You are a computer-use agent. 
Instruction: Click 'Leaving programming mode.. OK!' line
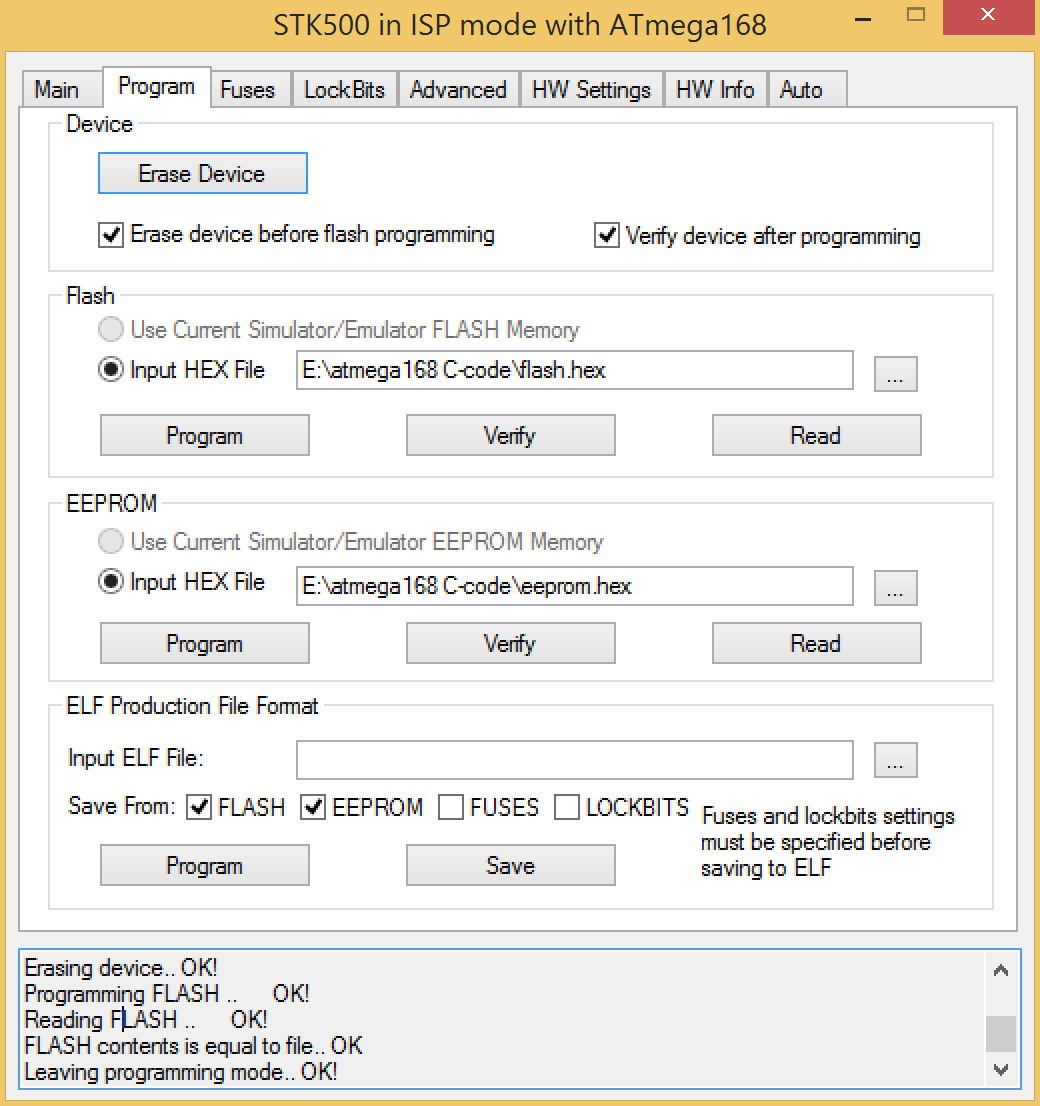(181, 1072)
